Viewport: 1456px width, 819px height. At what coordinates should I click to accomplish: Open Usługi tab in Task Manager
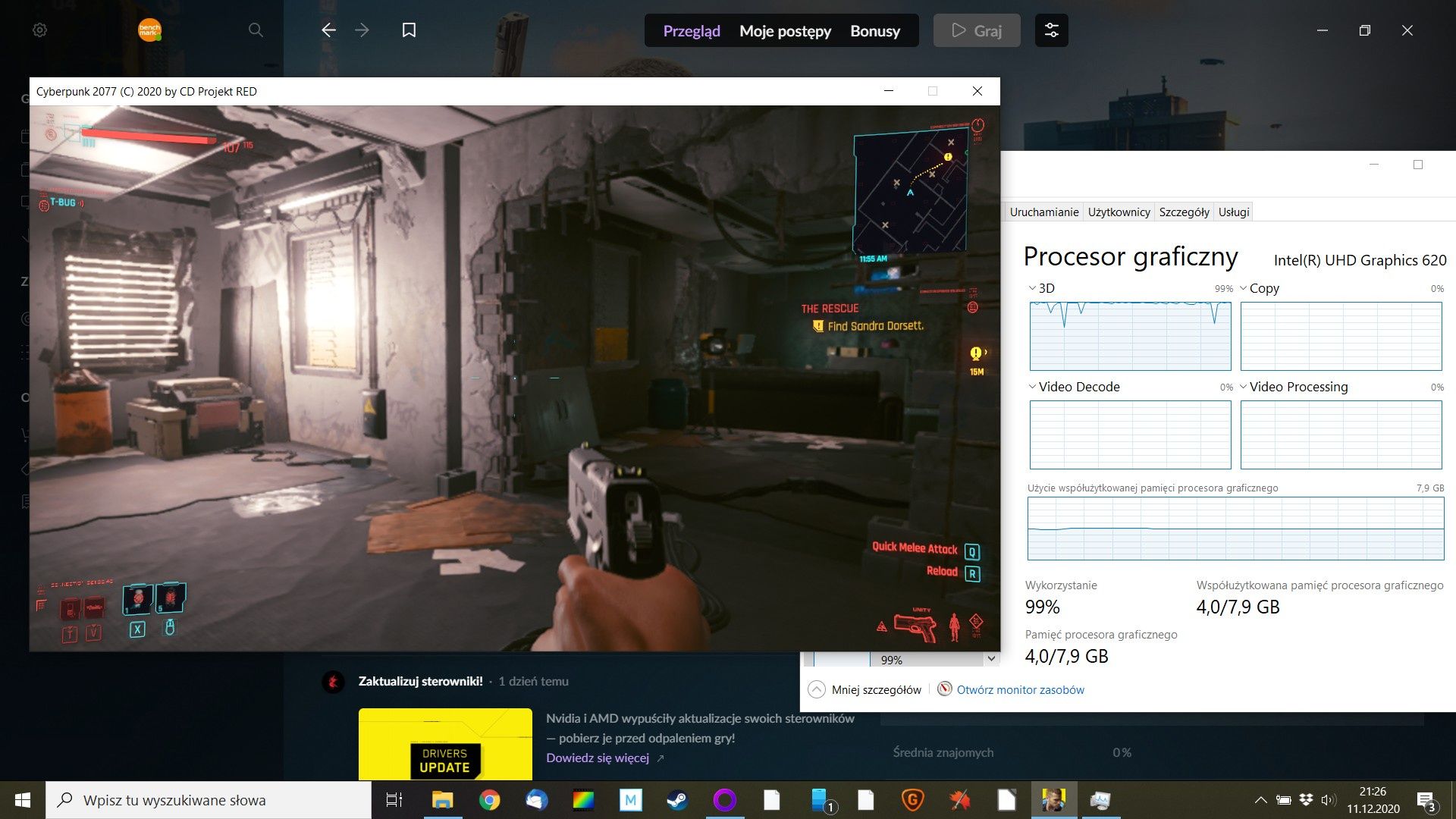(1233, 212)
